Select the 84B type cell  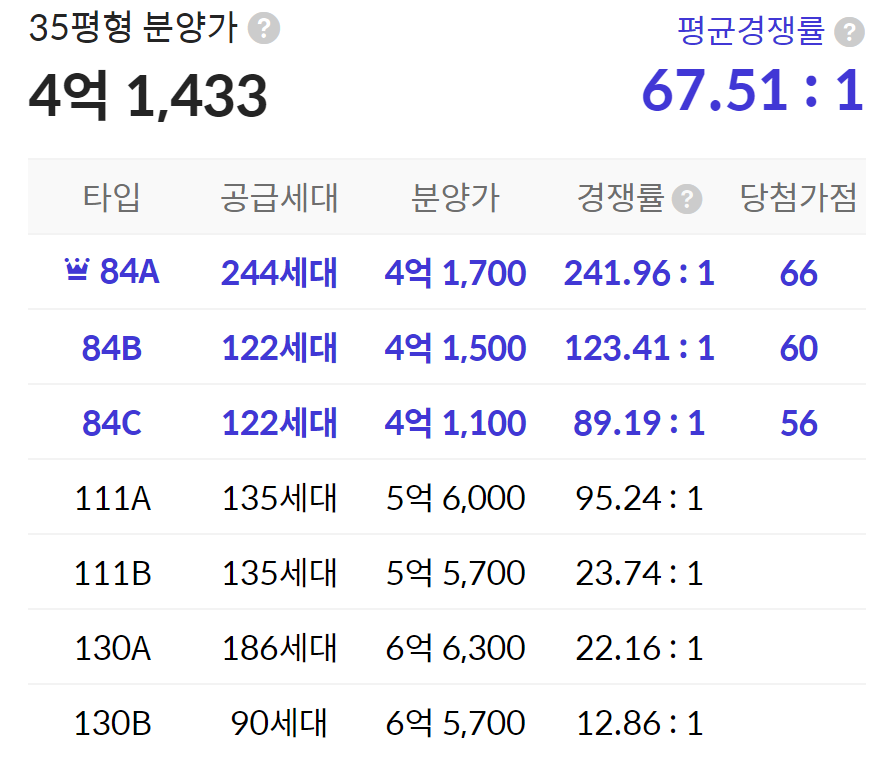[x=112, y=348]
